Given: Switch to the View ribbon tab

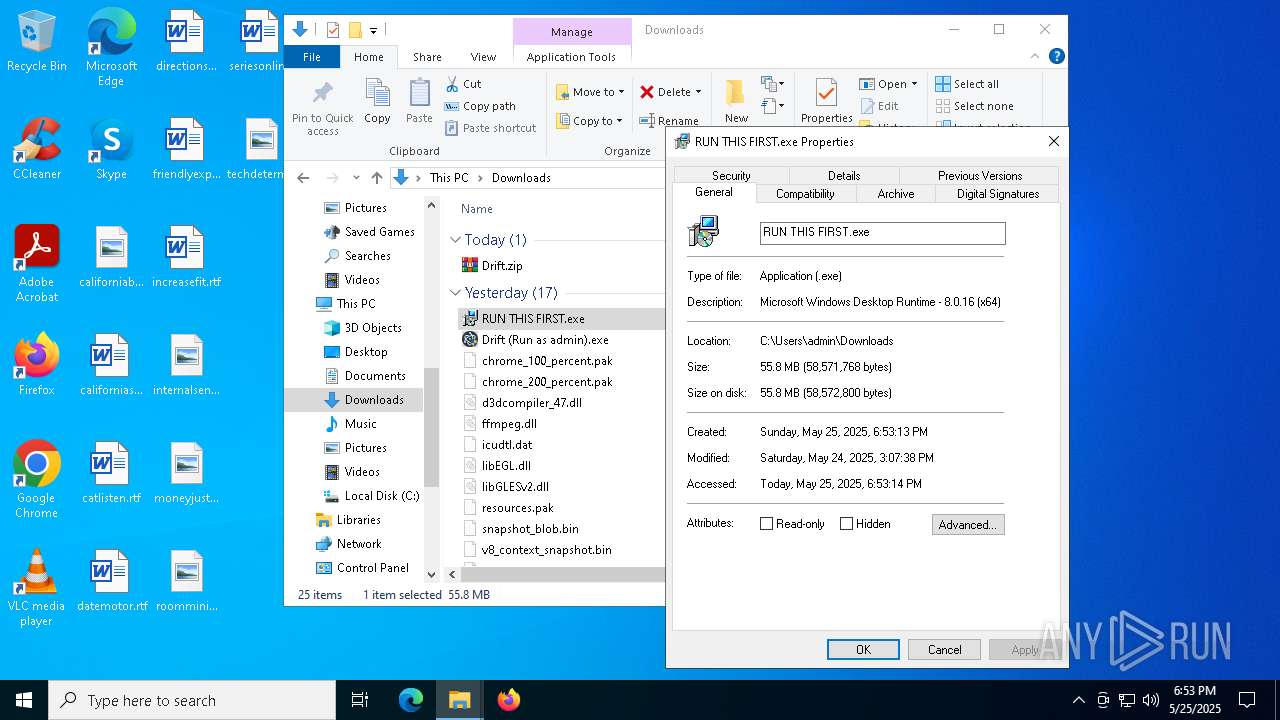Looking at the screenshot, I should (483, 57).
